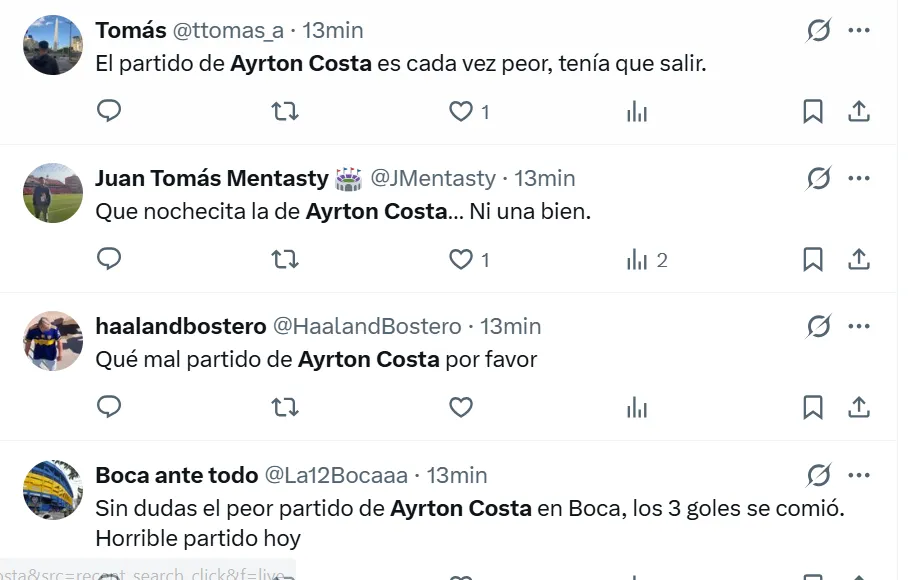View analytics for Juan Tomás Mentasty's tweet

point(637,260)
